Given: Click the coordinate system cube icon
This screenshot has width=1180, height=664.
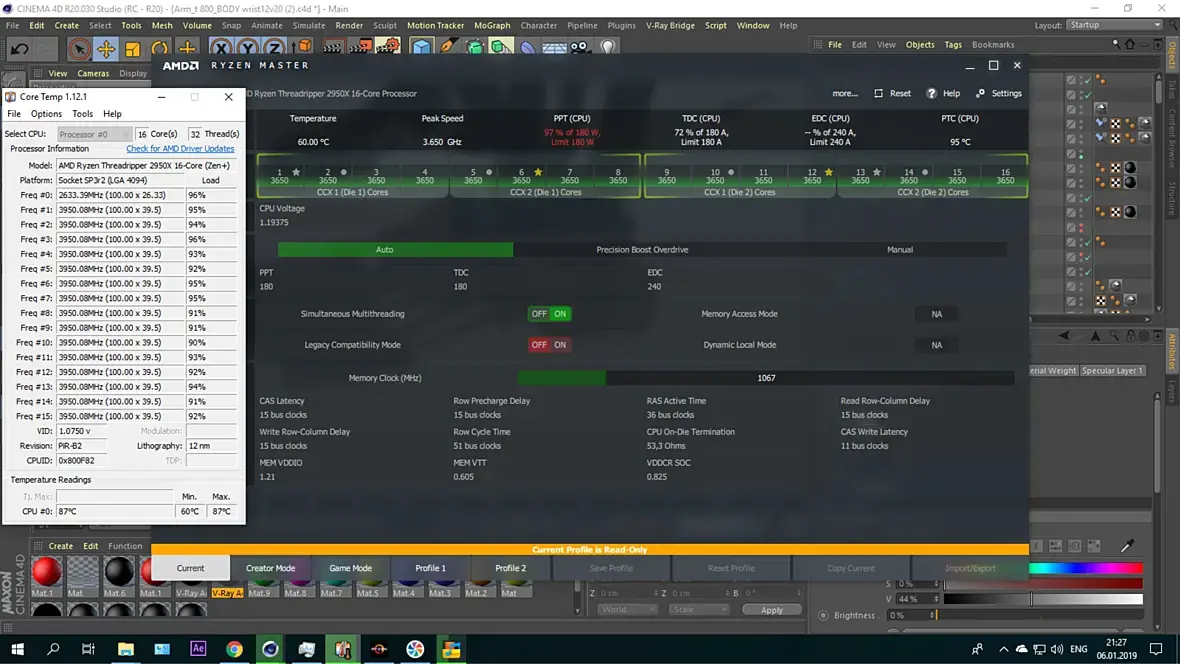Looking at the screenshot, I should tap(305, 48).
